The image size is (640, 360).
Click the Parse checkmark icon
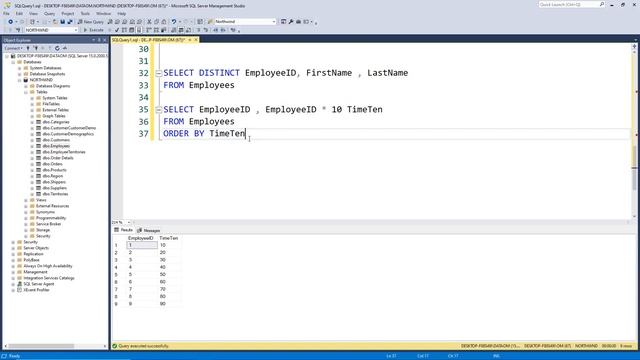click(117, 30)
